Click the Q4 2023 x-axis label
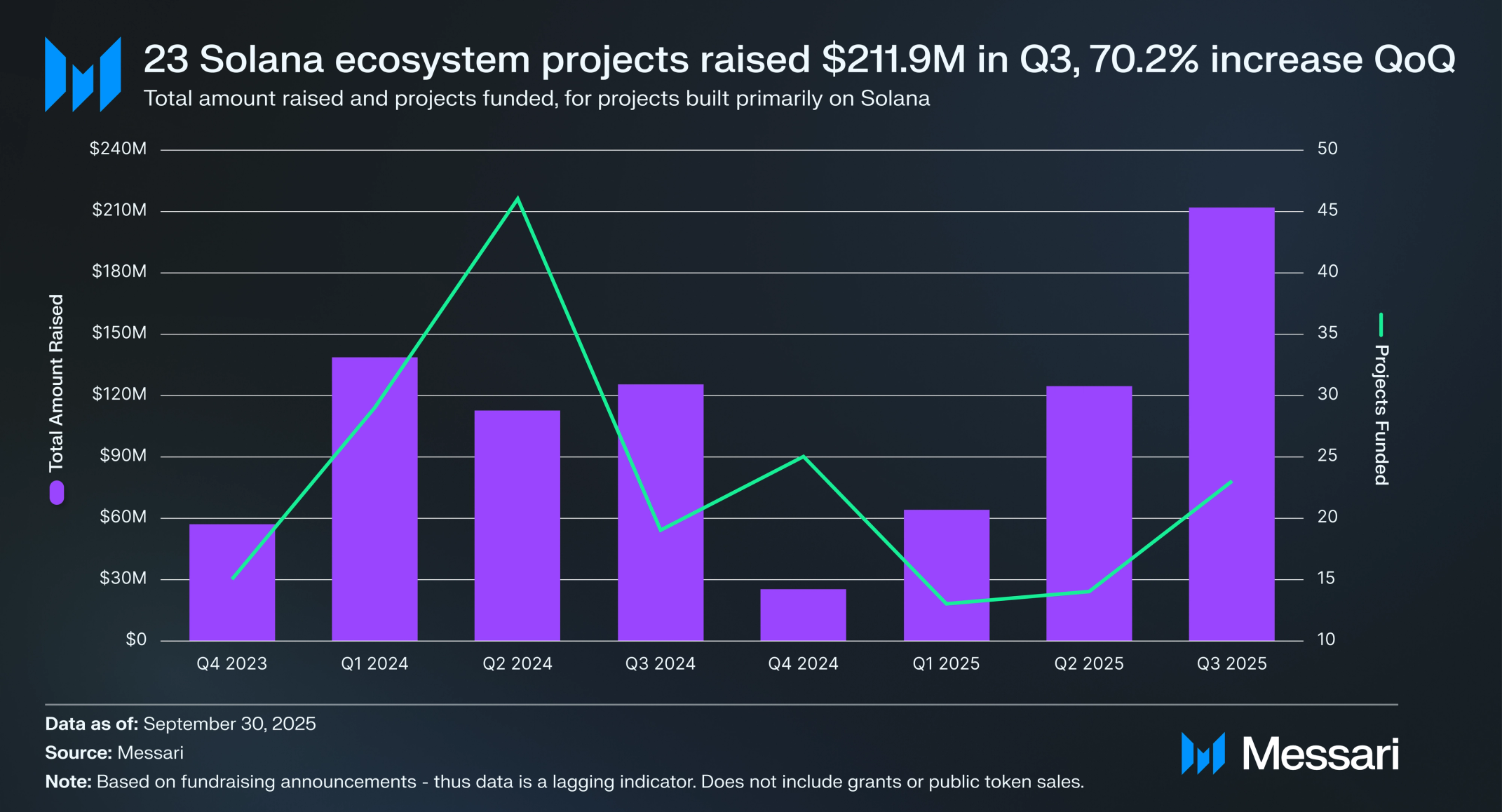 (x=231, y=663)
